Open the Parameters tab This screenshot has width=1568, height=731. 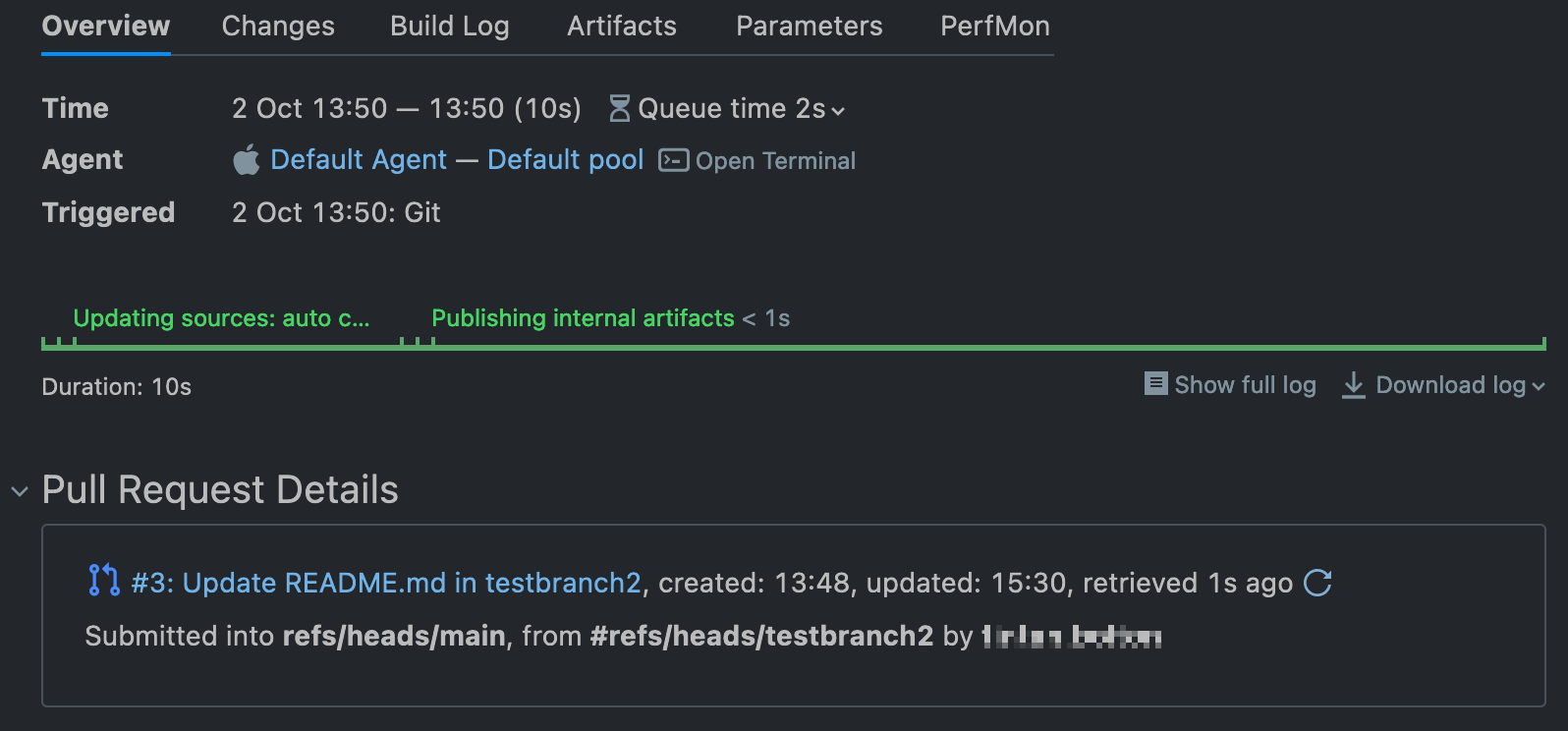coord(809,26)
